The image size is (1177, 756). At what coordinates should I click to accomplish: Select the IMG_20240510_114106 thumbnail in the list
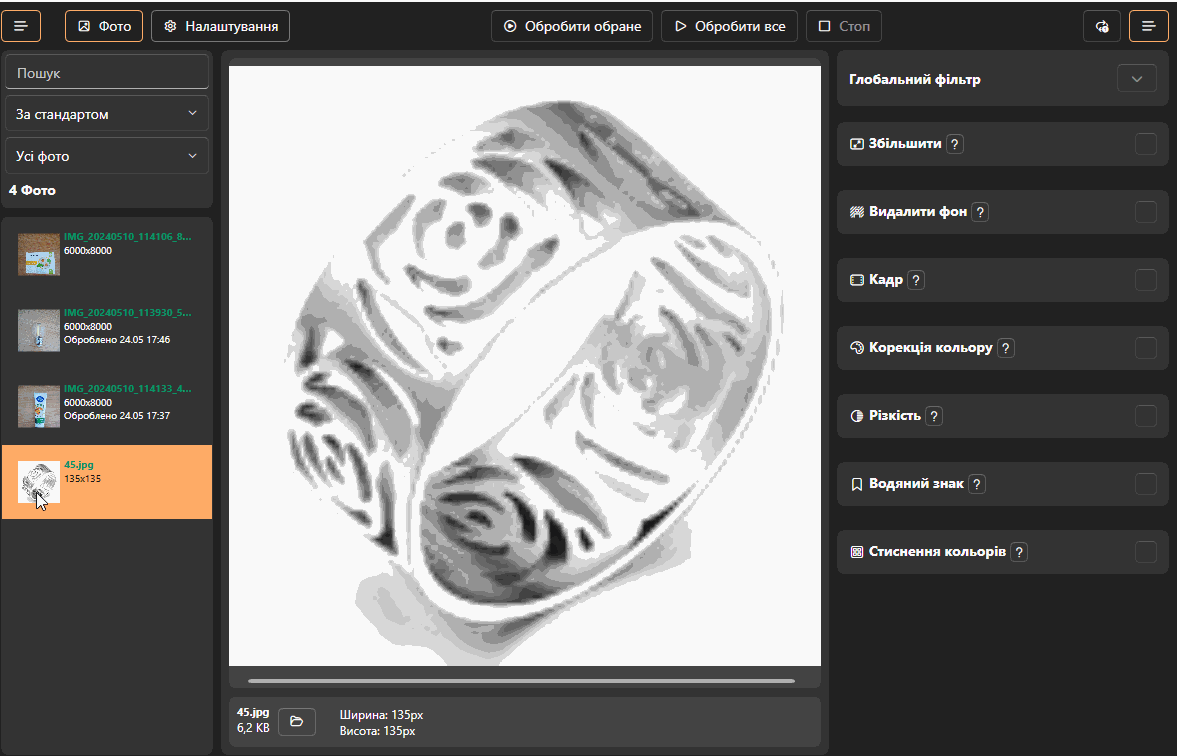tap(107, 254)
